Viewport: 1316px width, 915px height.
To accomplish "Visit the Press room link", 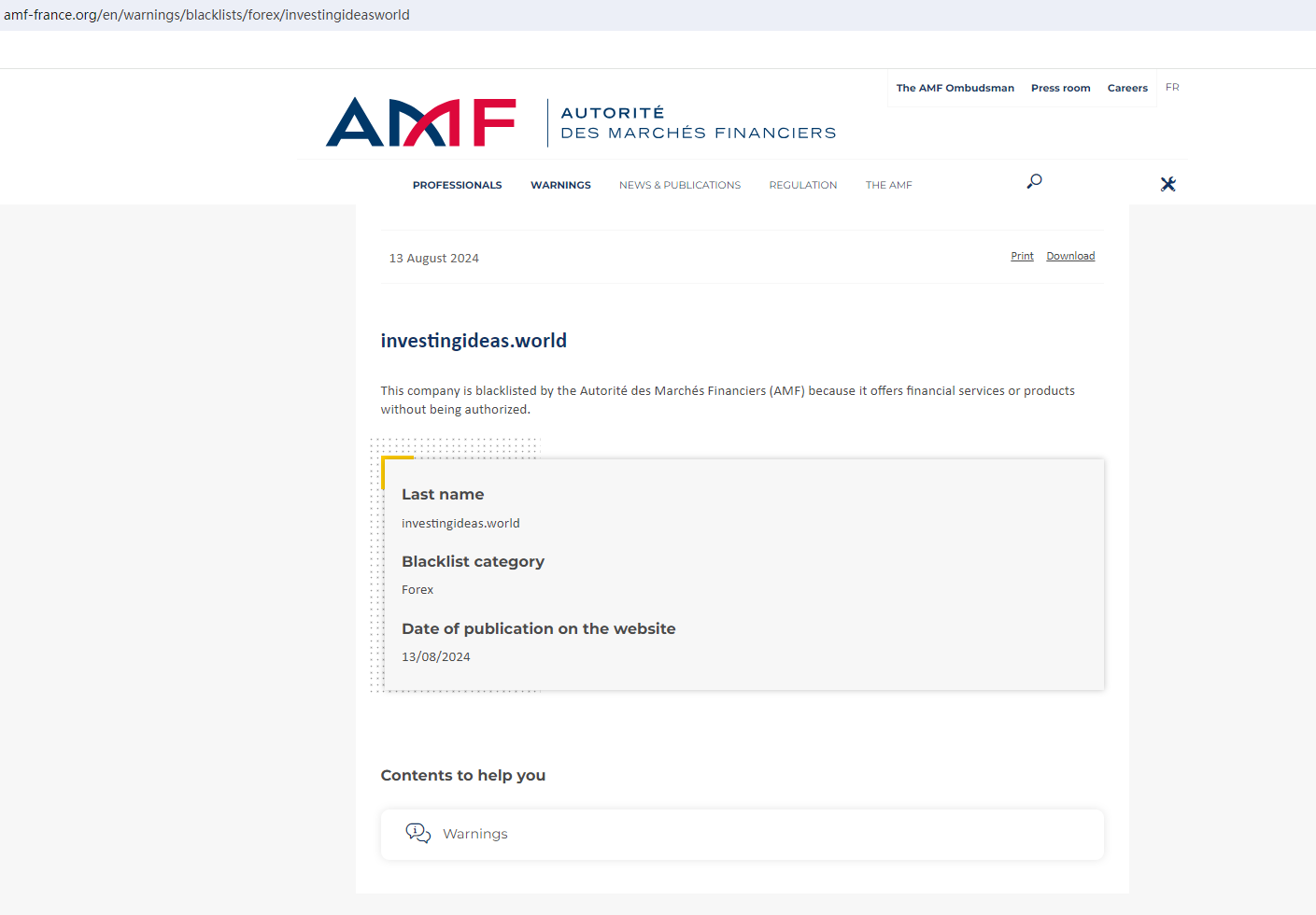I will [x=1061, y=88].
